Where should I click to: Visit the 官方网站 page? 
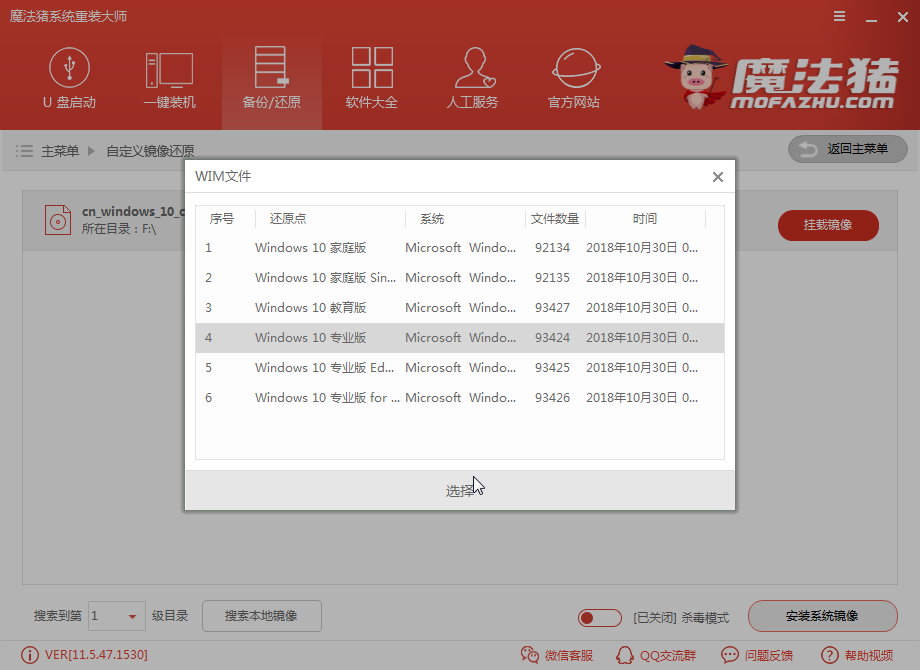click(572, 78)
